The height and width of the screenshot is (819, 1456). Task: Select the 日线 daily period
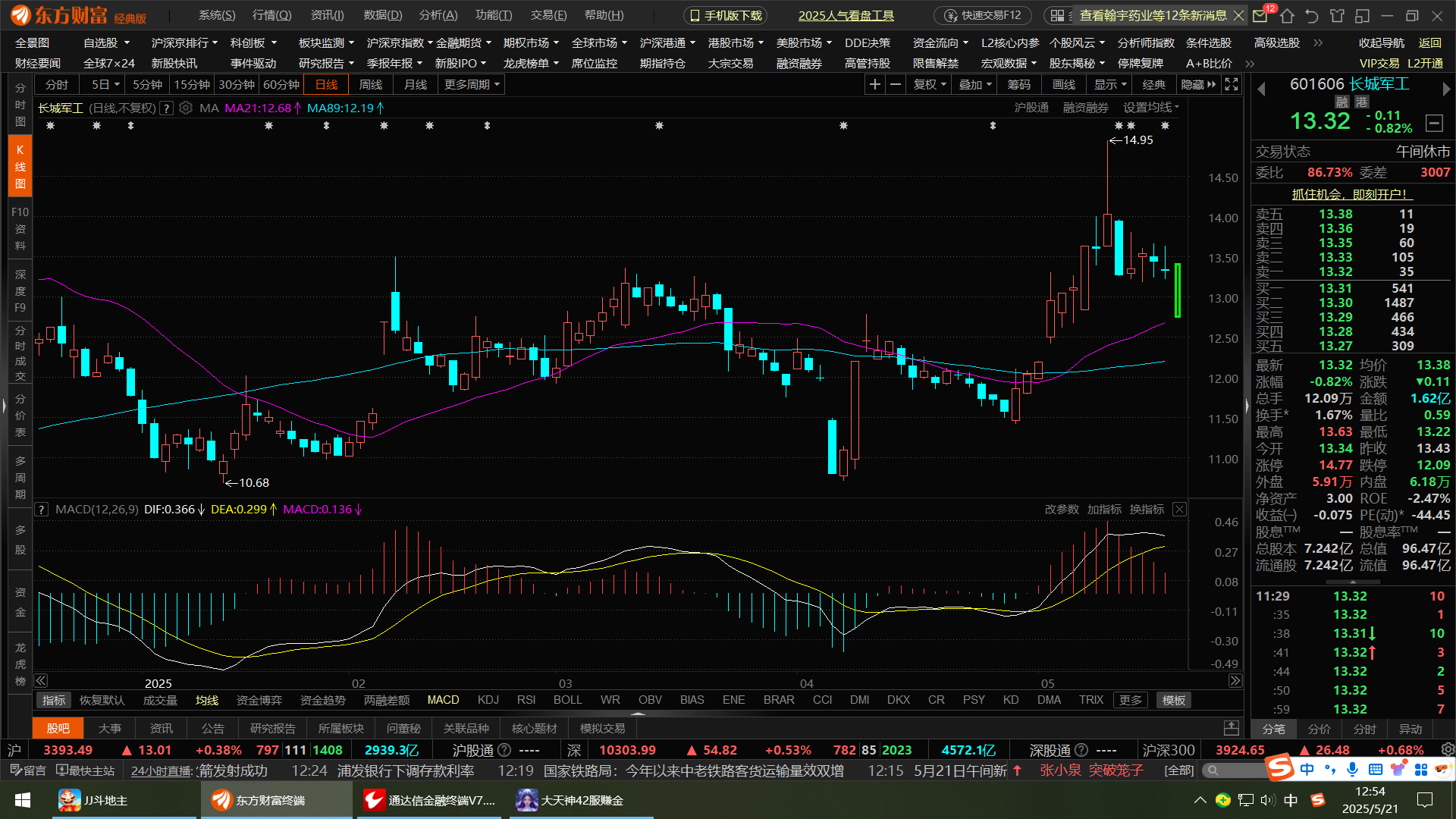tap(326, 85)
